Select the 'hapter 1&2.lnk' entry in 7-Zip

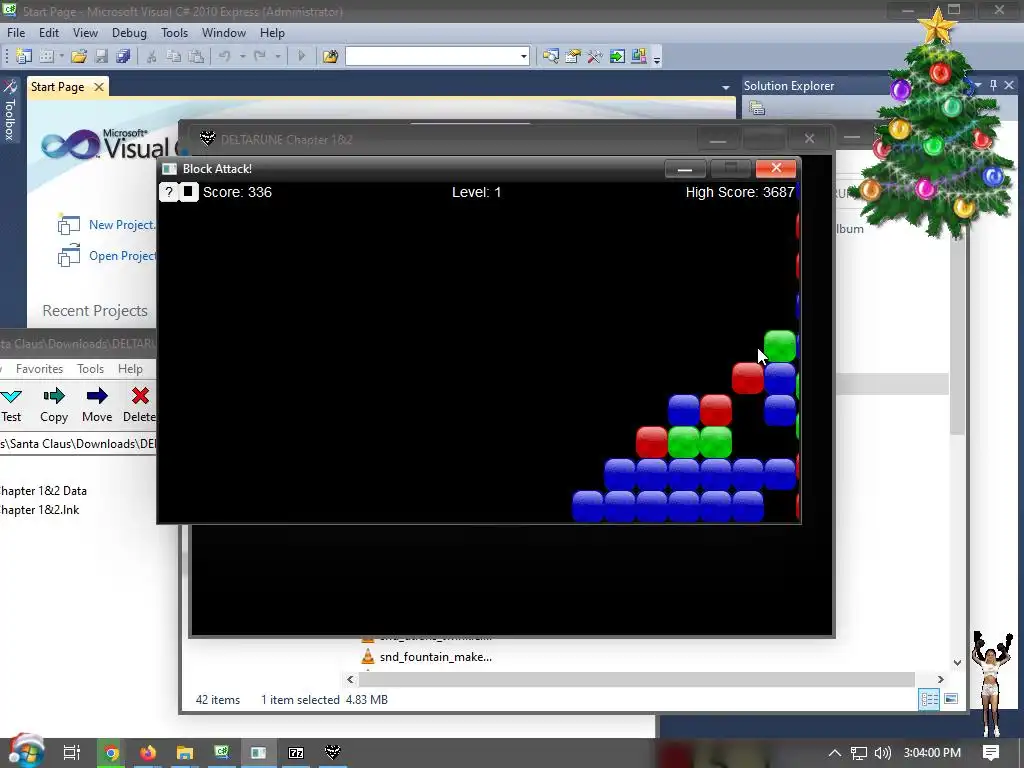coord(40,510)
